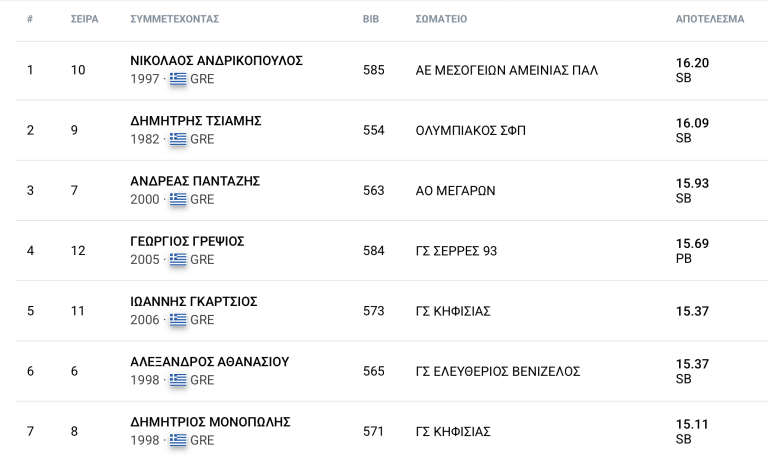Select club ΓΣ ΣΕΡΡΕΣ 93
Image resolution: width=768 pixels, height=461 pixels.
[x=456, y=251]
